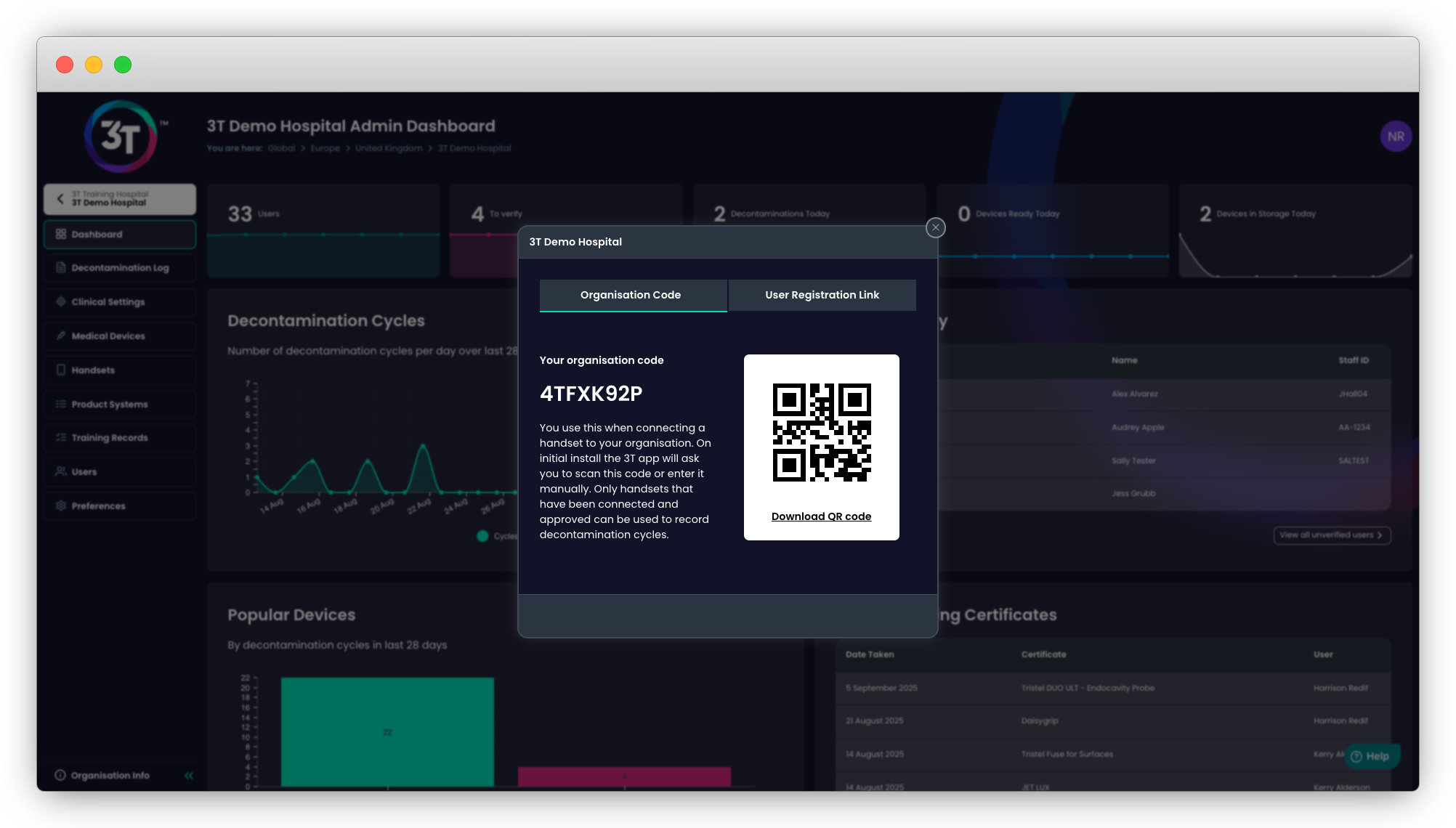1456x828 pixels.
Task: Open the 2 Devices in Storage Today card
Action: pyautogui.click(x=1295, y=230)
